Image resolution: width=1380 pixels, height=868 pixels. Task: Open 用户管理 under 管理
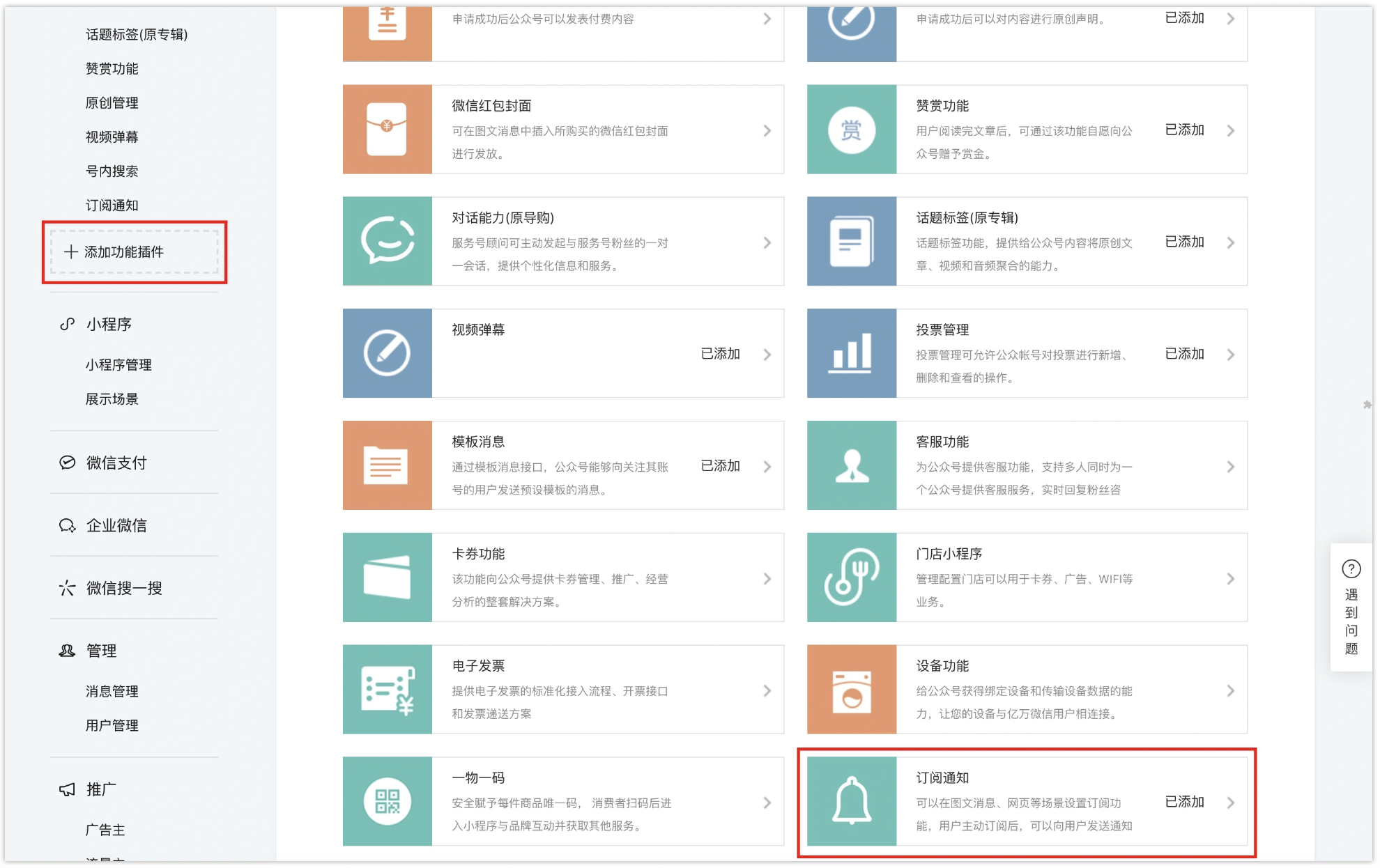(112, 725)
